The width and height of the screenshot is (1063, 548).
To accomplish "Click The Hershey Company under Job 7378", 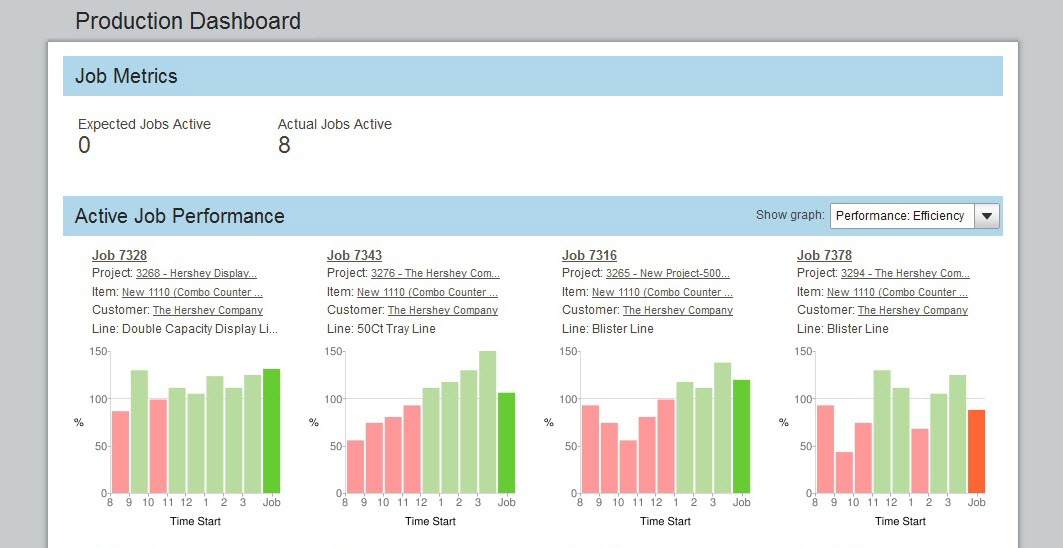I will pyautogui.click(x=913, y=310).
